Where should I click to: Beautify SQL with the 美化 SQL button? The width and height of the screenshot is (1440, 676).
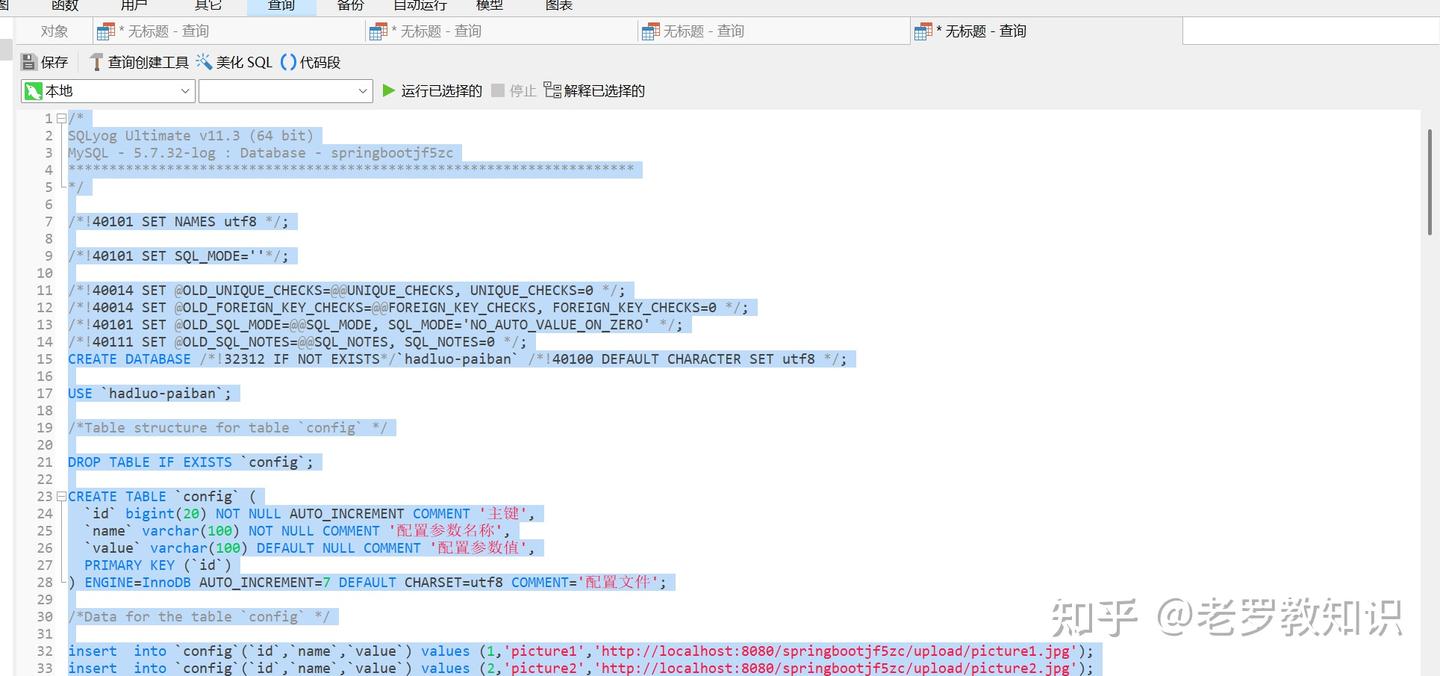click(234, 62)
